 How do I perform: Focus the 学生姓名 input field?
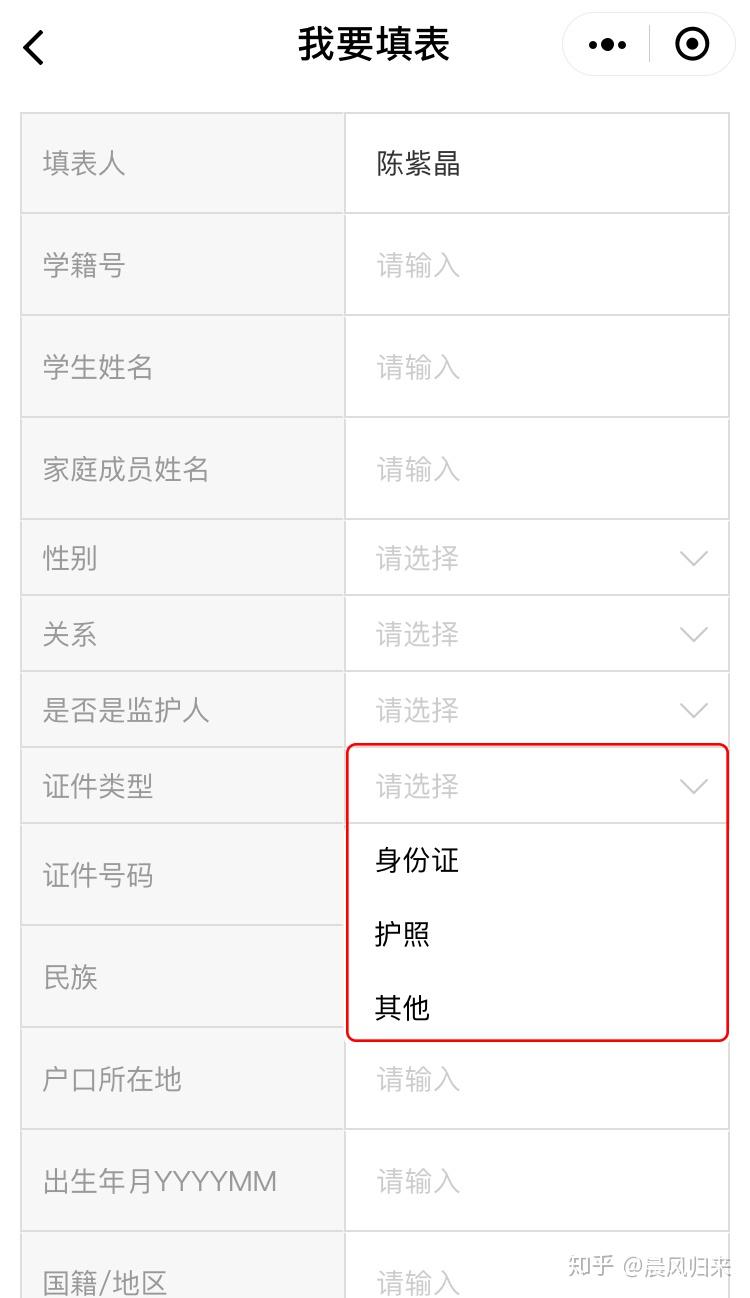536,368
